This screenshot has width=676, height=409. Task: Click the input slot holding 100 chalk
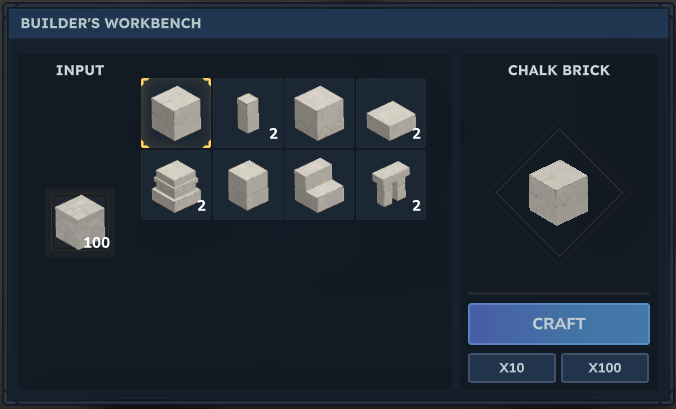(x=80, y=221)
